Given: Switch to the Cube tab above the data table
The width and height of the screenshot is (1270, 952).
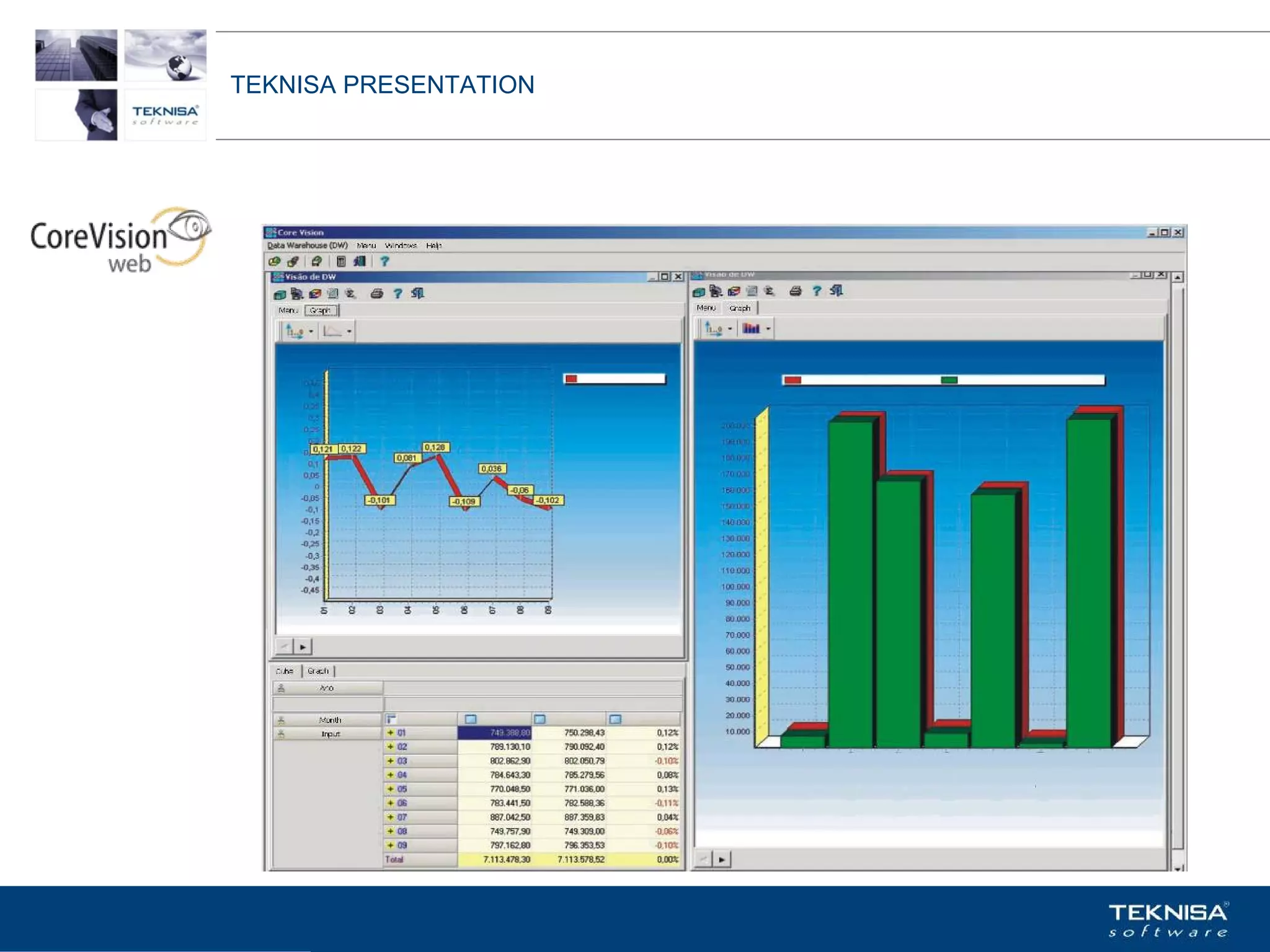Looking at the screenshot, I should pos(285,671).
